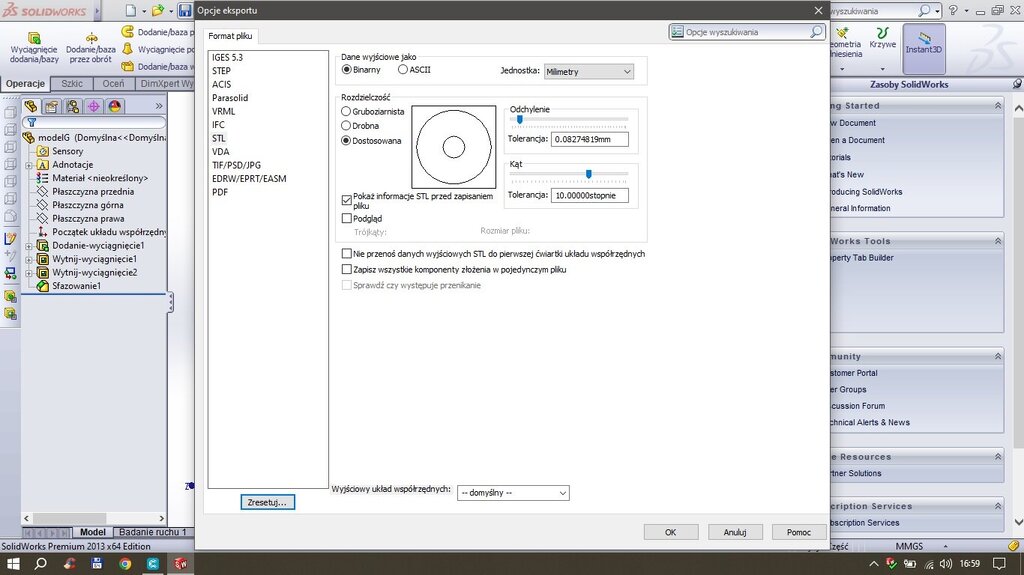This screenshot has height=575, width=1024.
Task: Enable the Podgląd preview checkbox
Action: tap(347, 218)
